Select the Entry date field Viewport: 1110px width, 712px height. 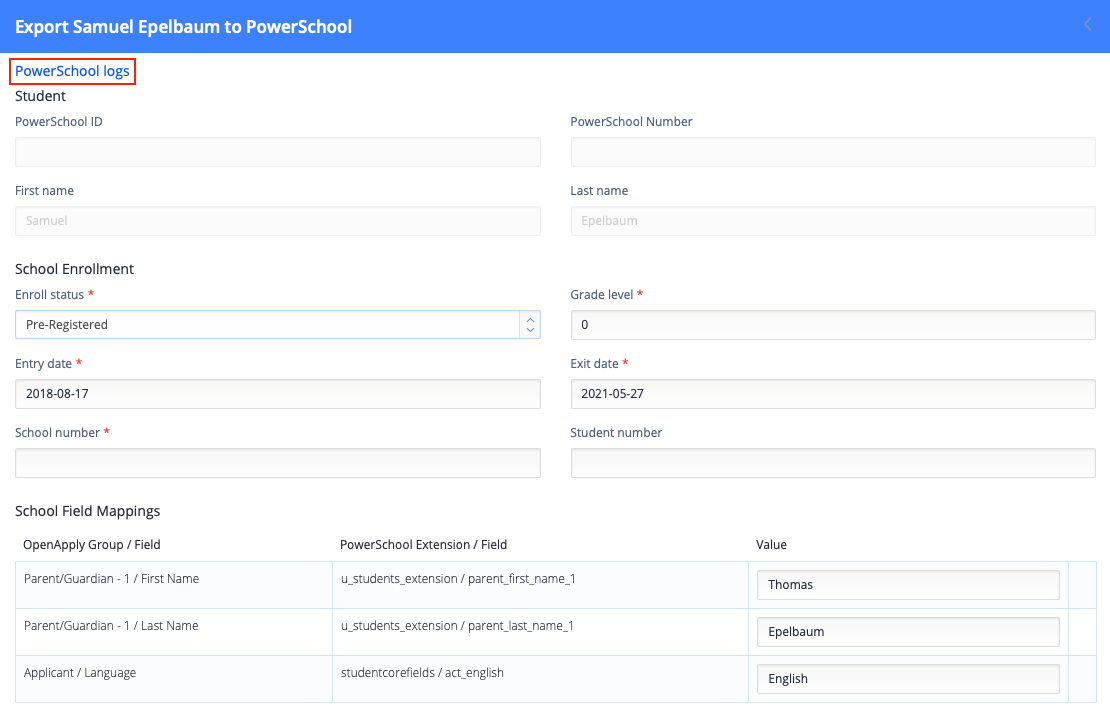[278, 394]
